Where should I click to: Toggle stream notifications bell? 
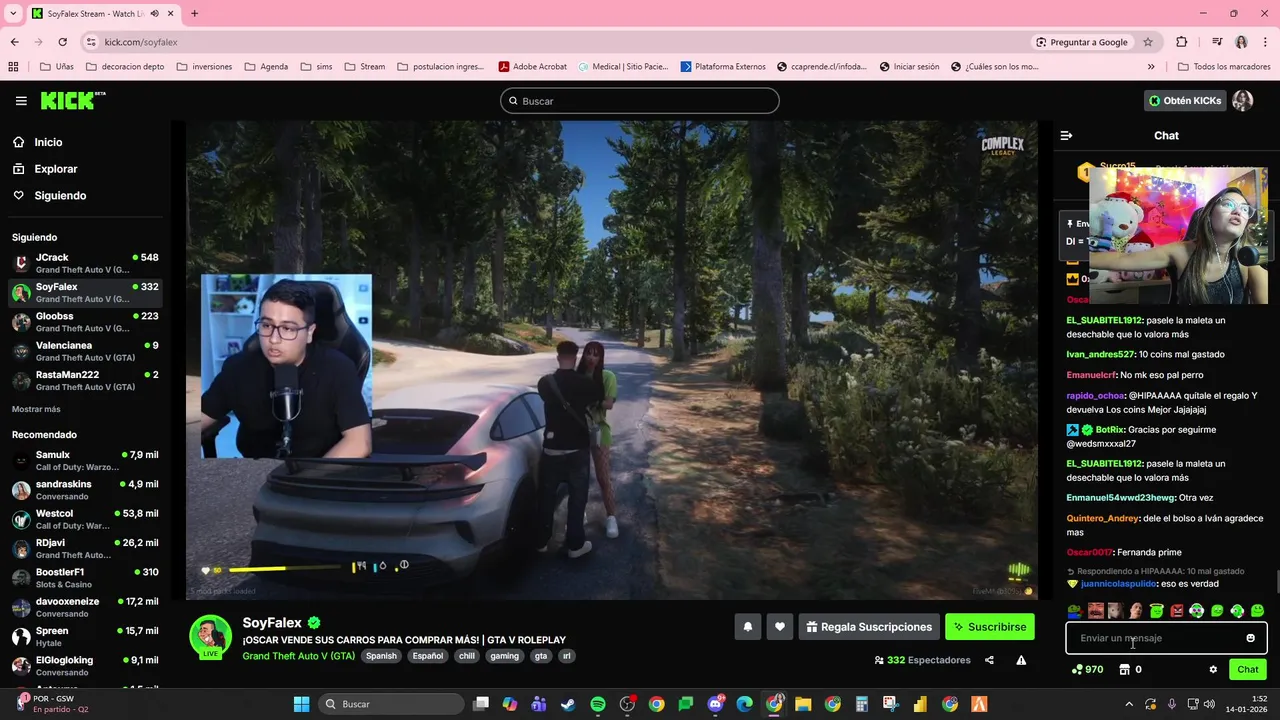pyautogui.click(x=747, y=627)
